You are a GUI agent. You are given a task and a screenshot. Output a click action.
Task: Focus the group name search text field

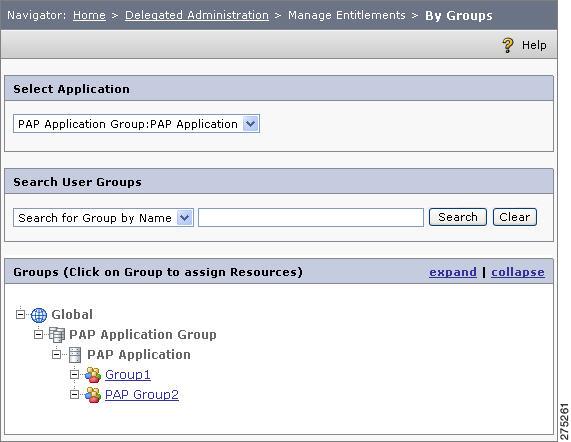[311, 218]
